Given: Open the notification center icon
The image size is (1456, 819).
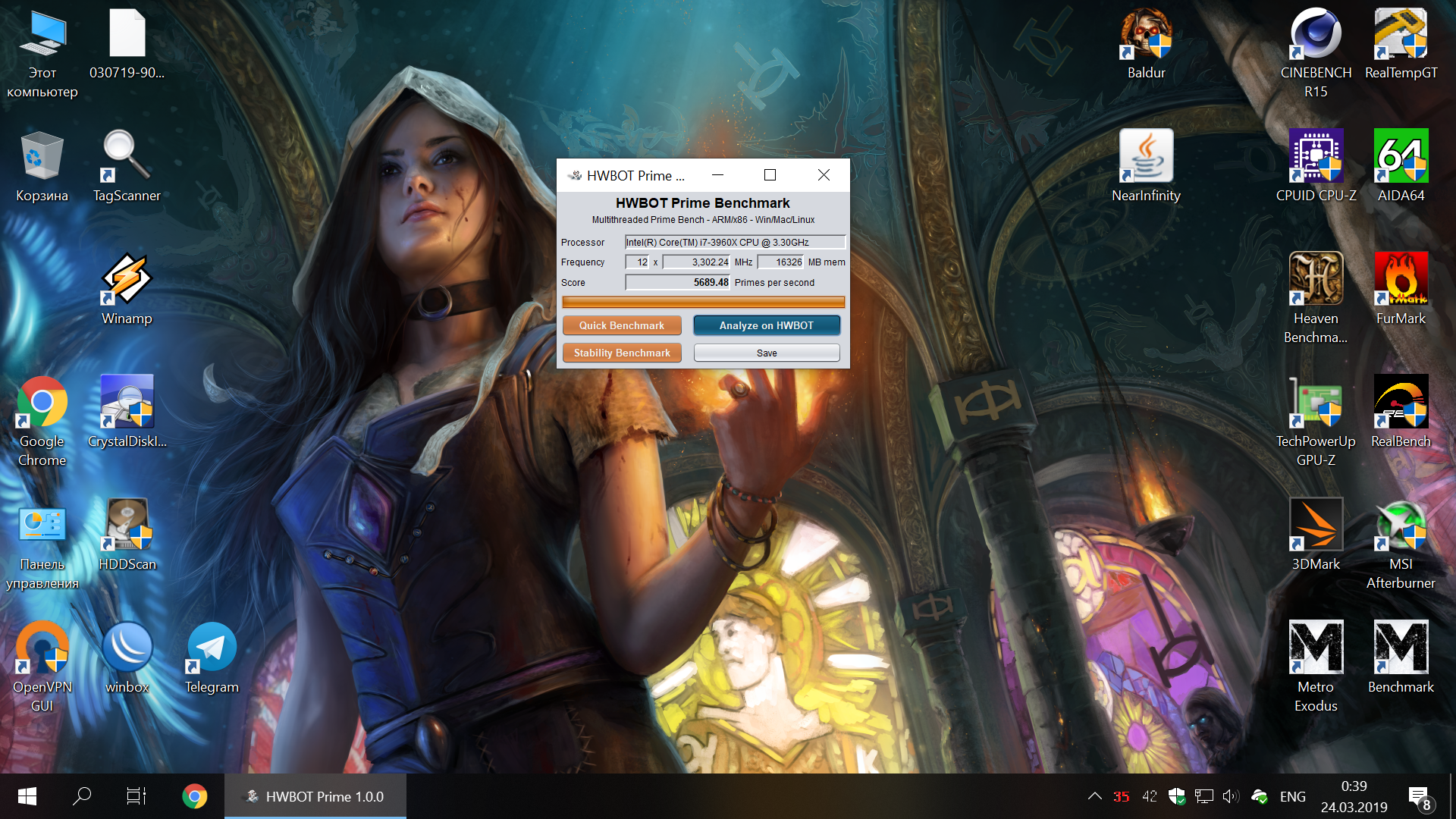Looking at the screenshot, I should pos(1420,797).
